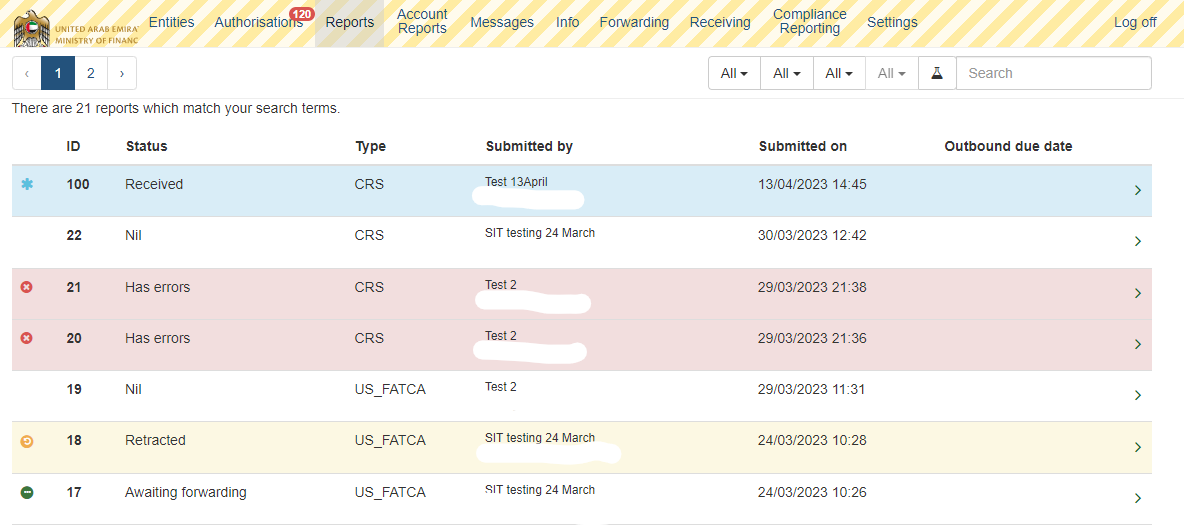Open the Account Reports menu item

click(x=422, y=22)
